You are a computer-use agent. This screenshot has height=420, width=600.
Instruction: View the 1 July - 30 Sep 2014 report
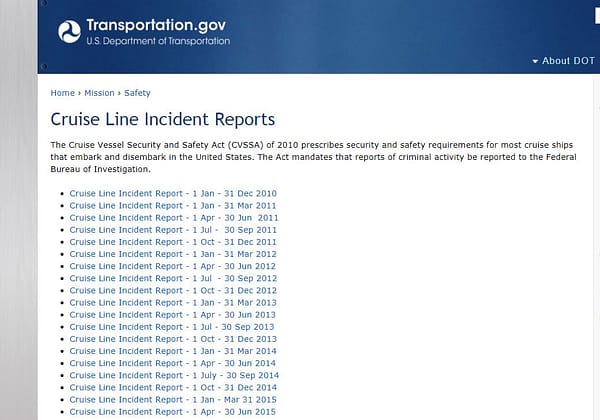(x=175, y=375)
